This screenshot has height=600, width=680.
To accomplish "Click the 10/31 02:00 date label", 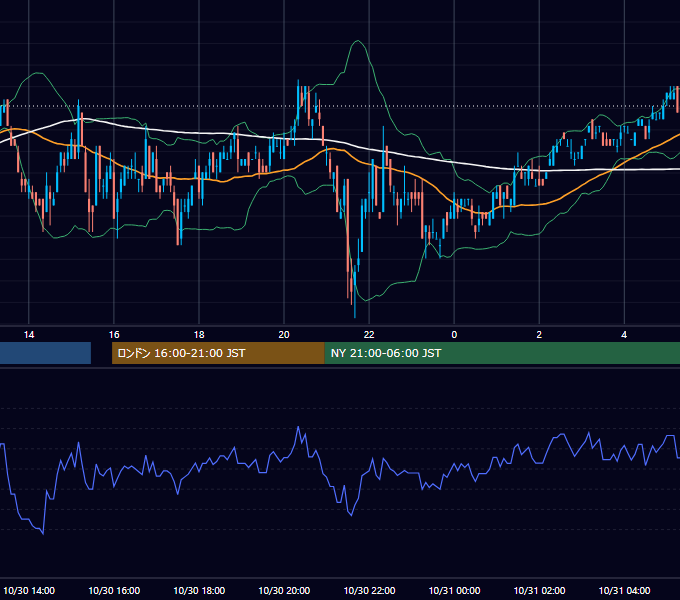I will tap(539, 590).
